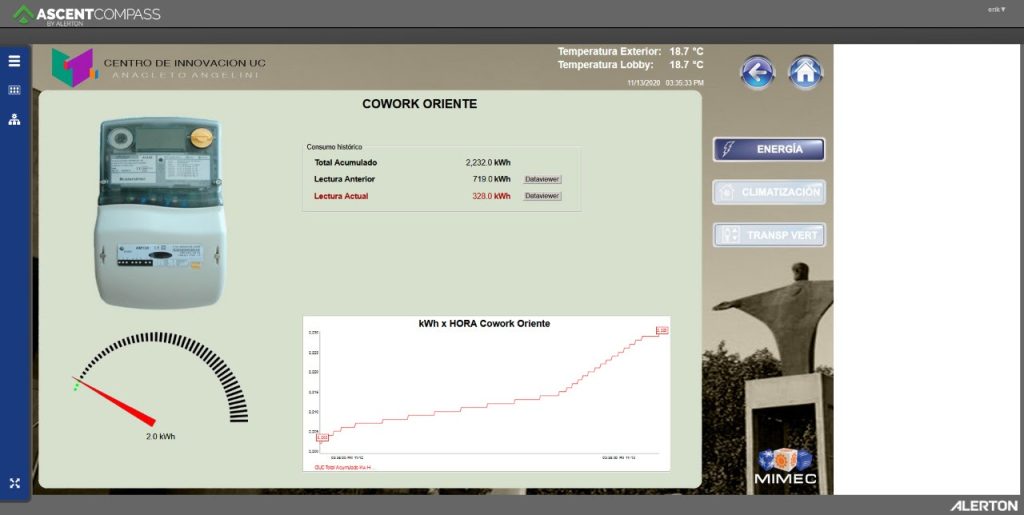Click the 2.0 kWh gauge needle
1024x515 pixels.
click(118, 401)
